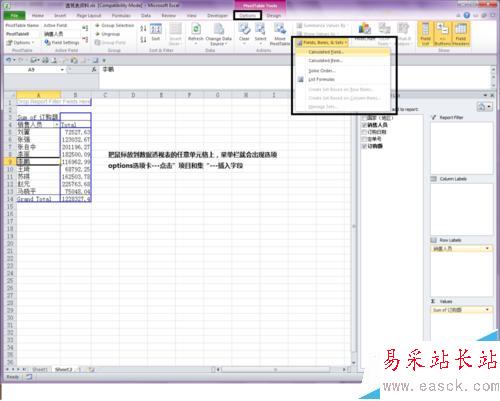Click the Collapse Entire Field icon
500x401 pixels.
click(x=85, y=40)
